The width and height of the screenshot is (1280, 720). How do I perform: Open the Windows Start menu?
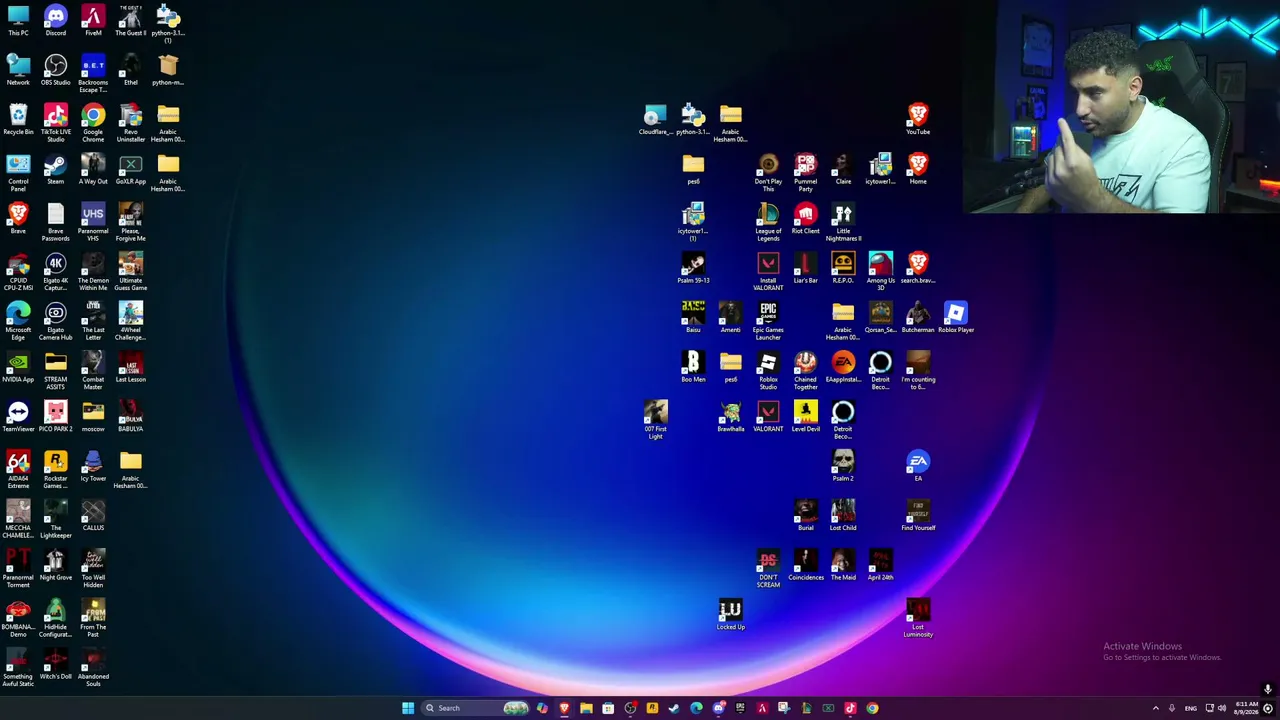coord(408,708)
